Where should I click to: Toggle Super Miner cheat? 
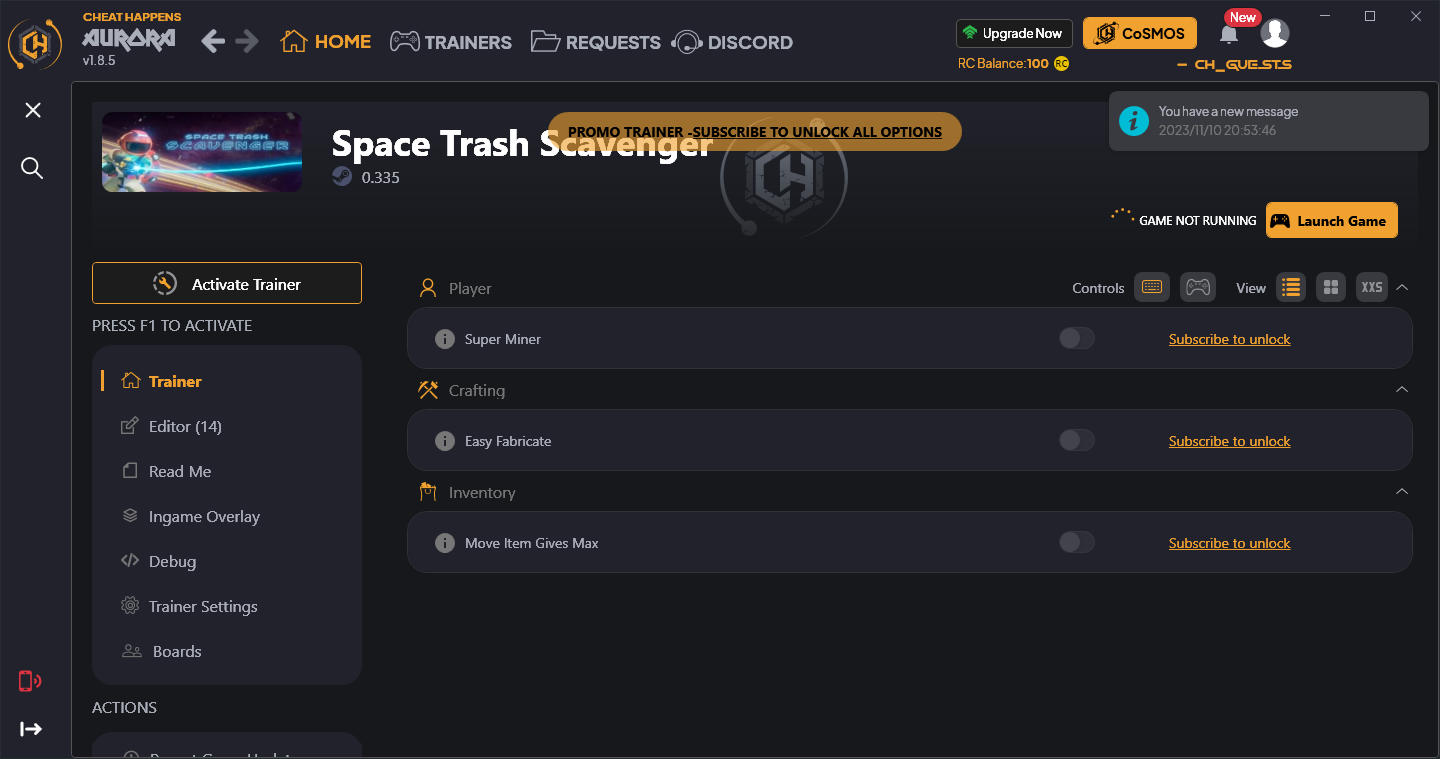1077,338
